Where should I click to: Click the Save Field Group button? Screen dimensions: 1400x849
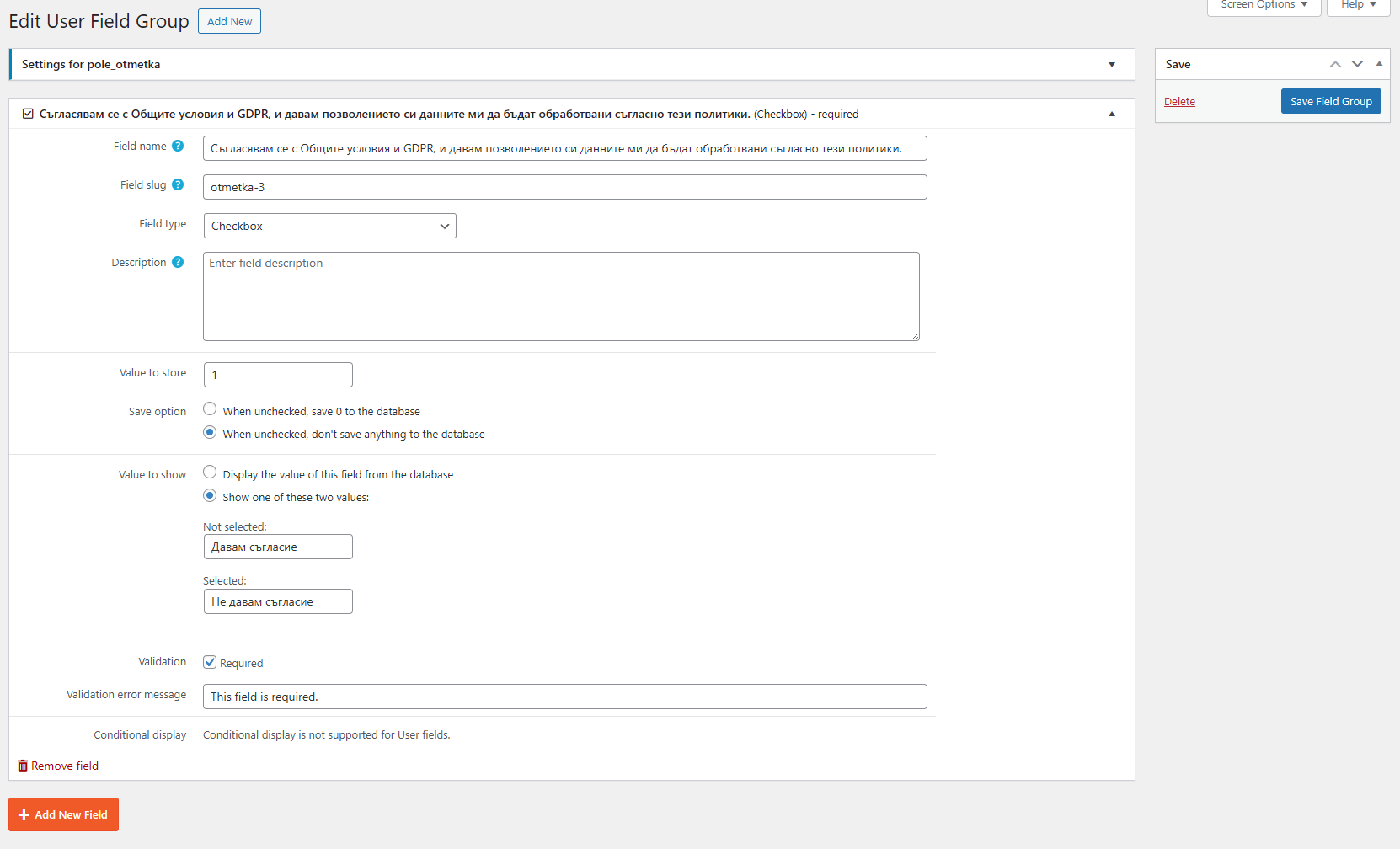(x=1331, y=101)
